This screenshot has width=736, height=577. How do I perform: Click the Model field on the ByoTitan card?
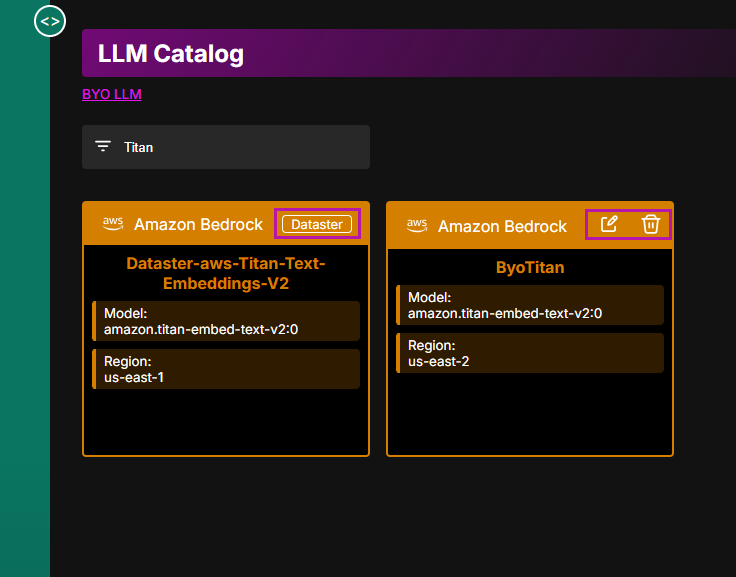click(x=530, y=305)
